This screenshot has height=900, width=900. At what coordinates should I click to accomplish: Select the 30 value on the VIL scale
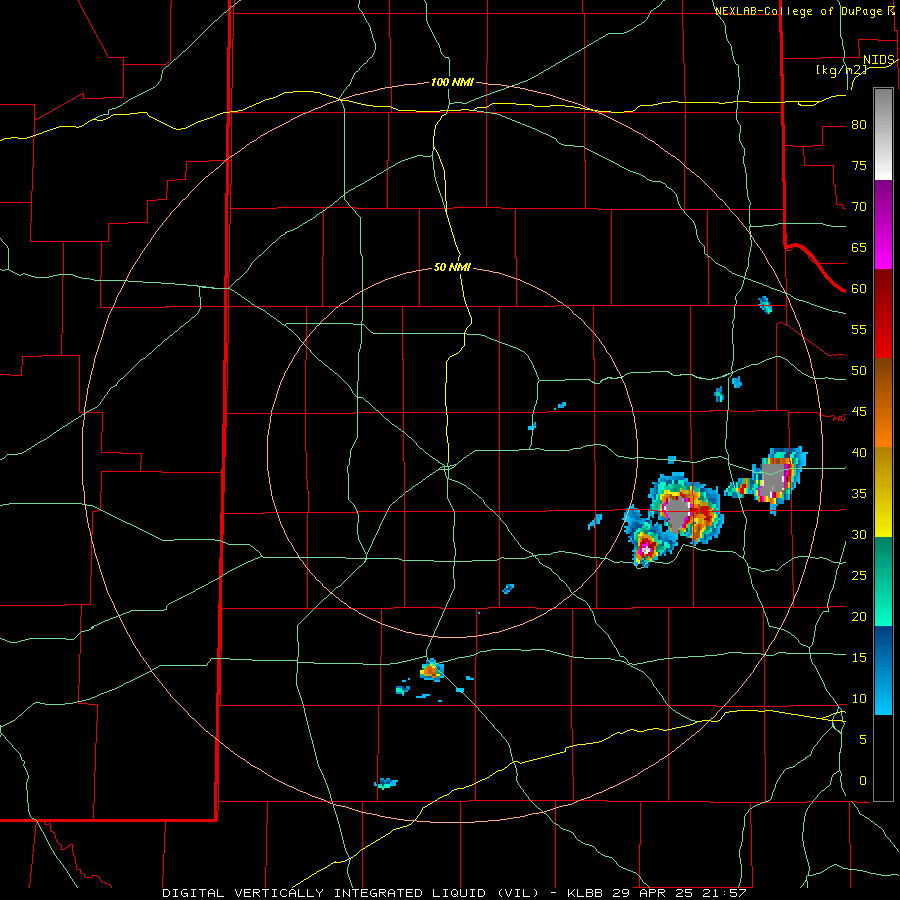(859, 534)
